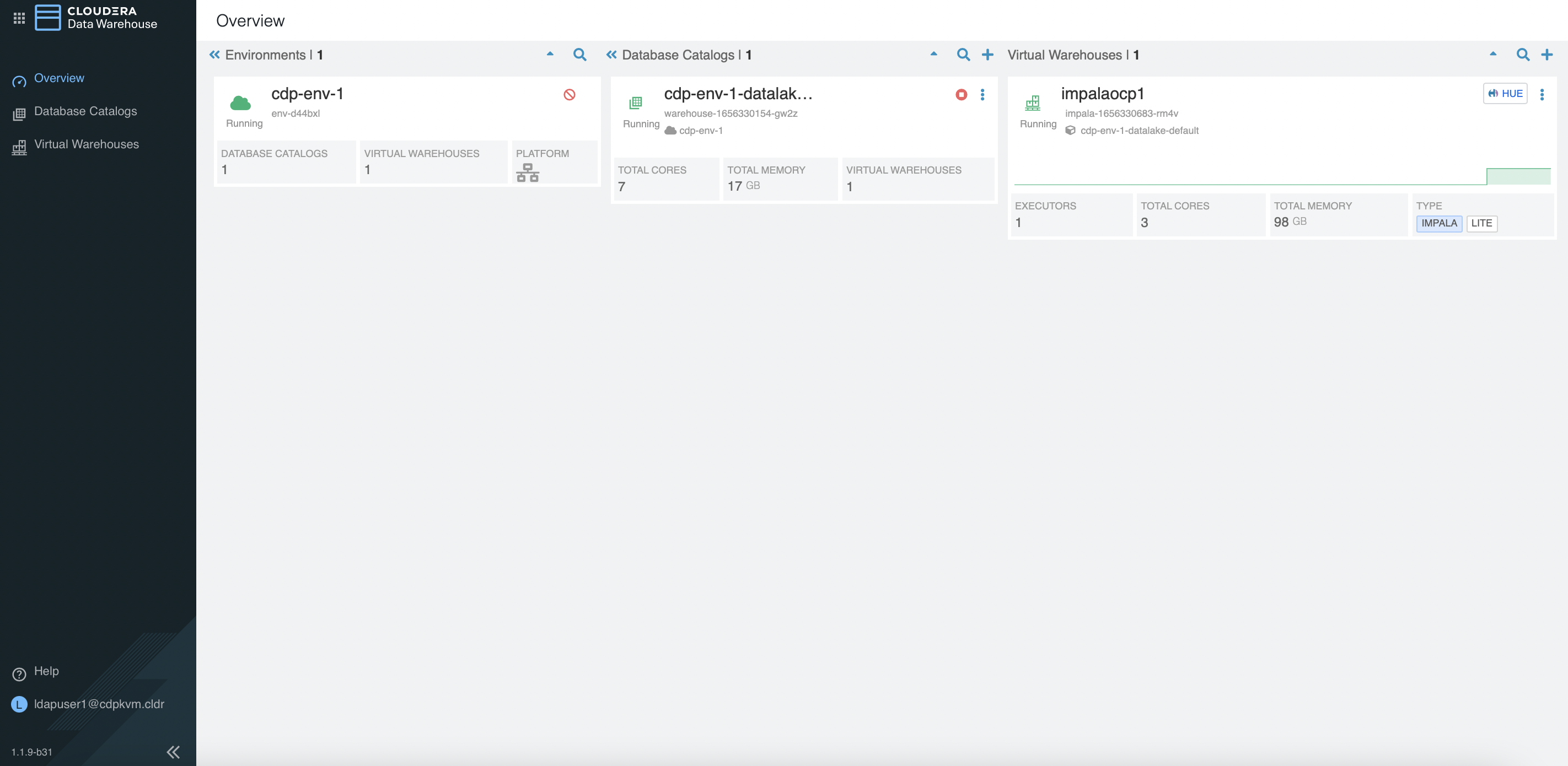The height and width of the screenshot is (766, 1568).
Task: Add a new Database Catalog
Action: click(x=987, y=55)
